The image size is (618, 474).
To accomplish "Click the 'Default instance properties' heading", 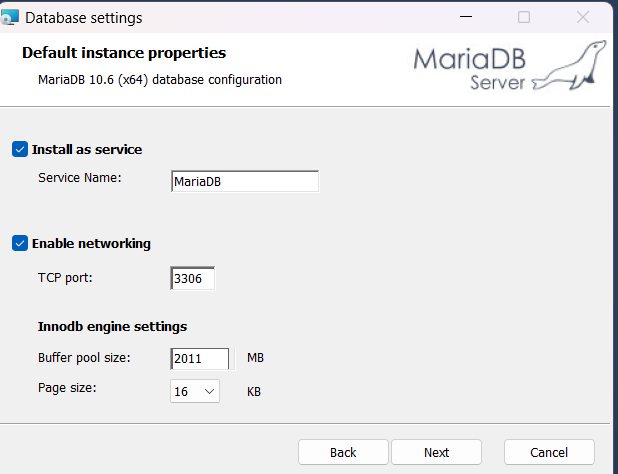I will point(124,53).
